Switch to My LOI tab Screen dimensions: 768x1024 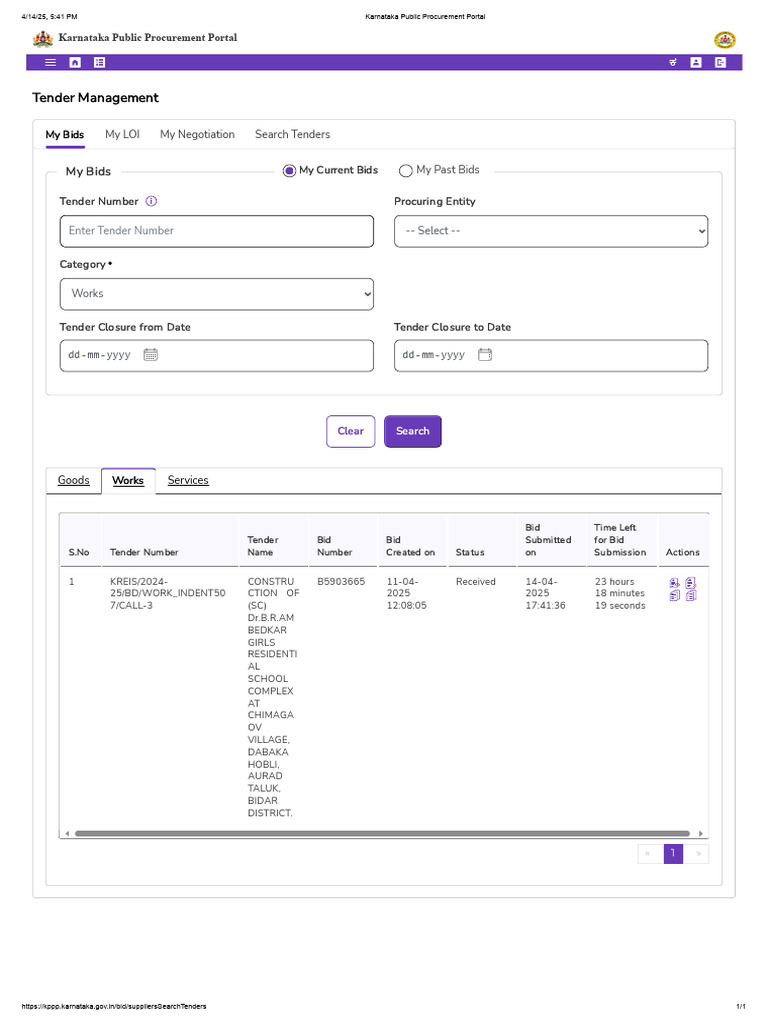tap(122, 135)
